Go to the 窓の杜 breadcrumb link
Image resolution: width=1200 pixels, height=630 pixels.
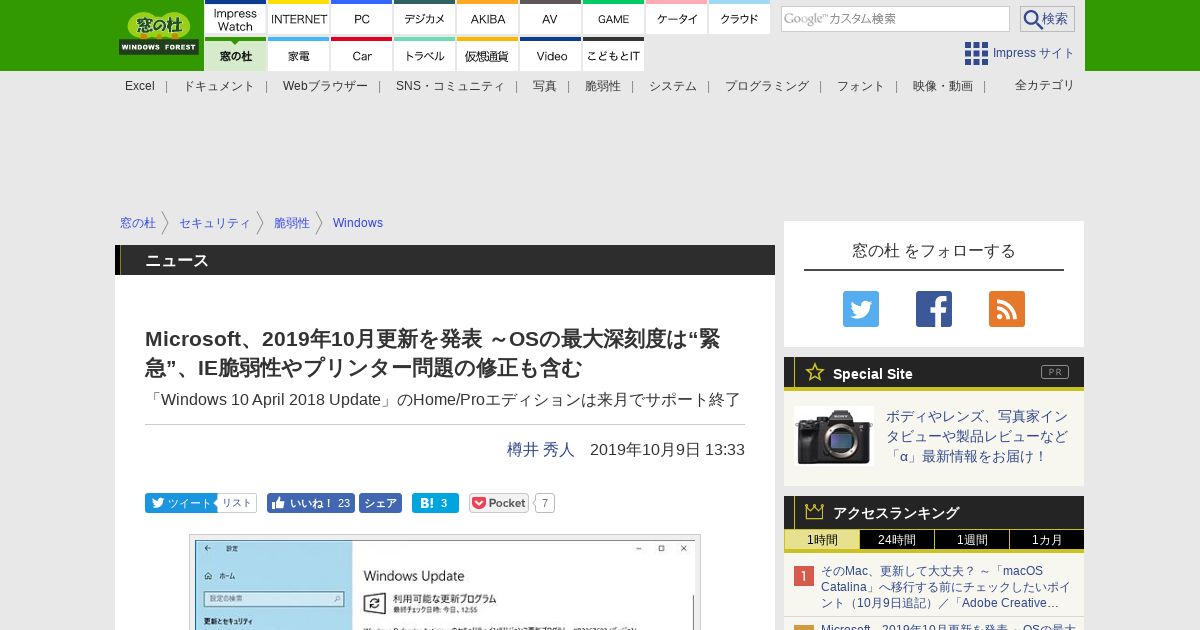pos(138,223)
